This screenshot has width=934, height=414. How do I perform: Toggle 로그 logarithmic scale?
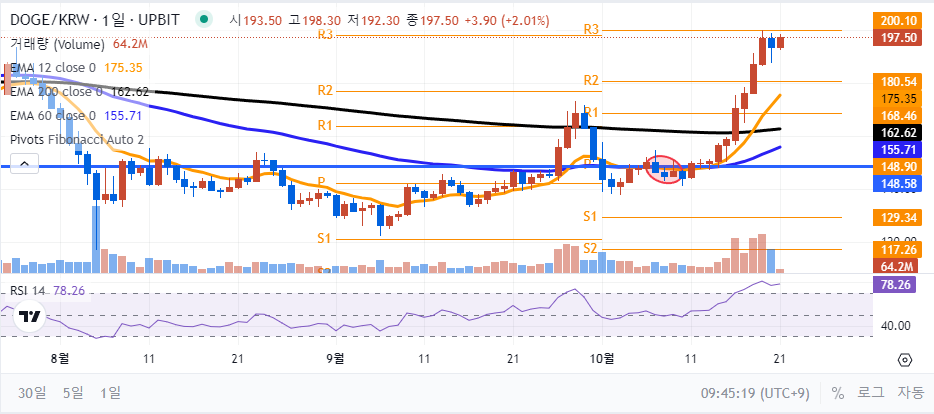[x=870, y=393]
